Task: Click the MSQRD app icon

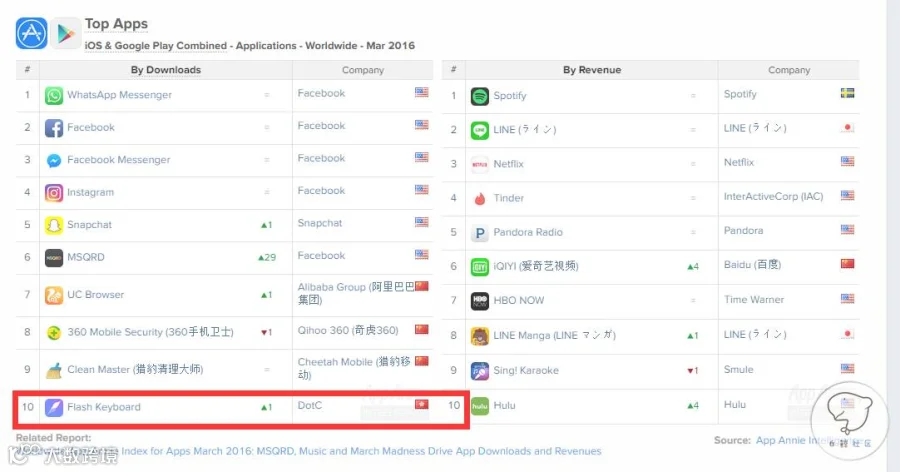Action: click(54, 257)
